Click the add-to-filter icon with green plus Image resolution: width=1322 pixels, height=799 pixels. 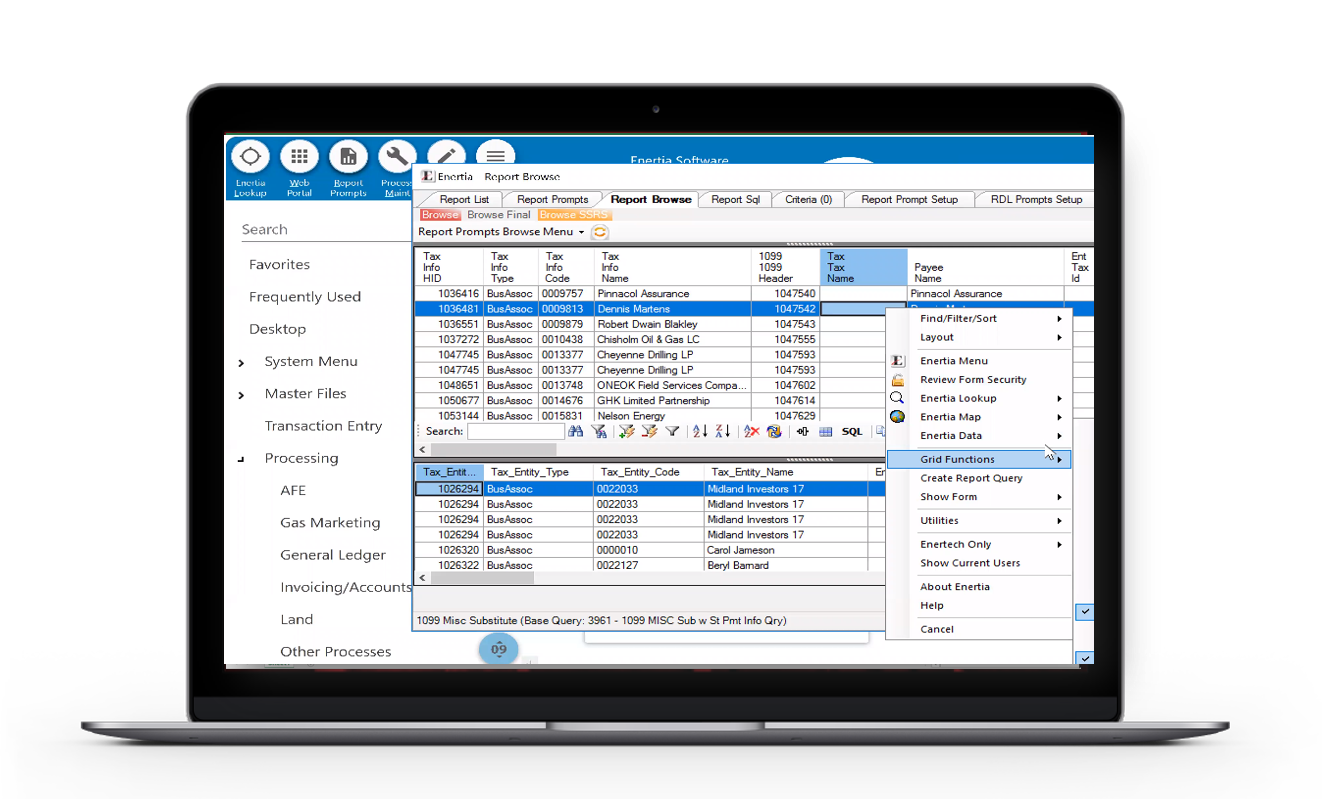tap(627, 431)
